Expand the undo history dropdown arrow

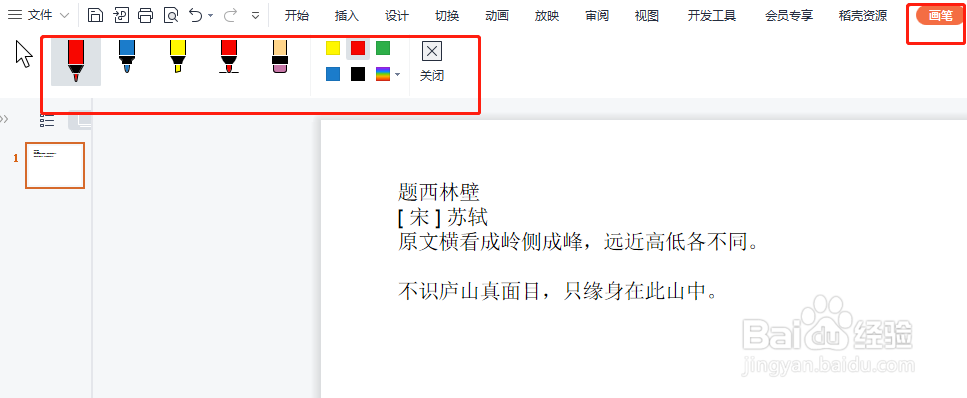click(x=211, y=16)
